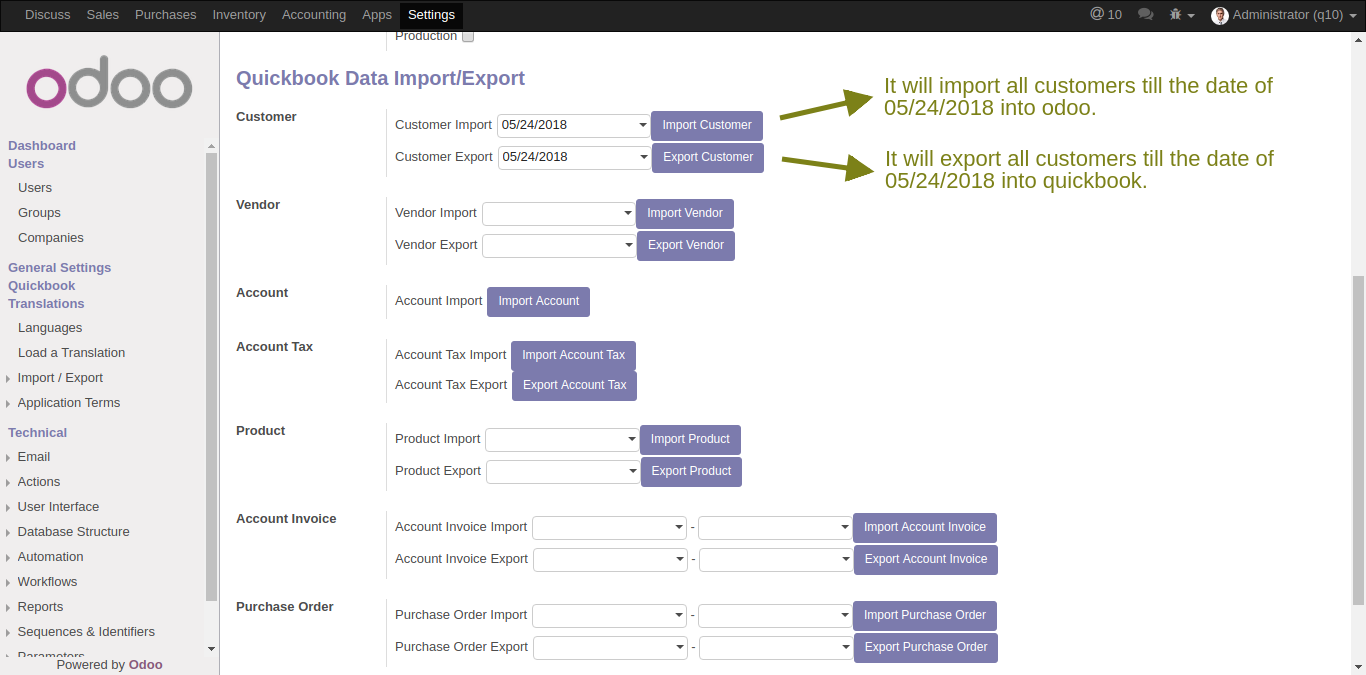Open General Settings in sidebar

click(x=60, y=268)
